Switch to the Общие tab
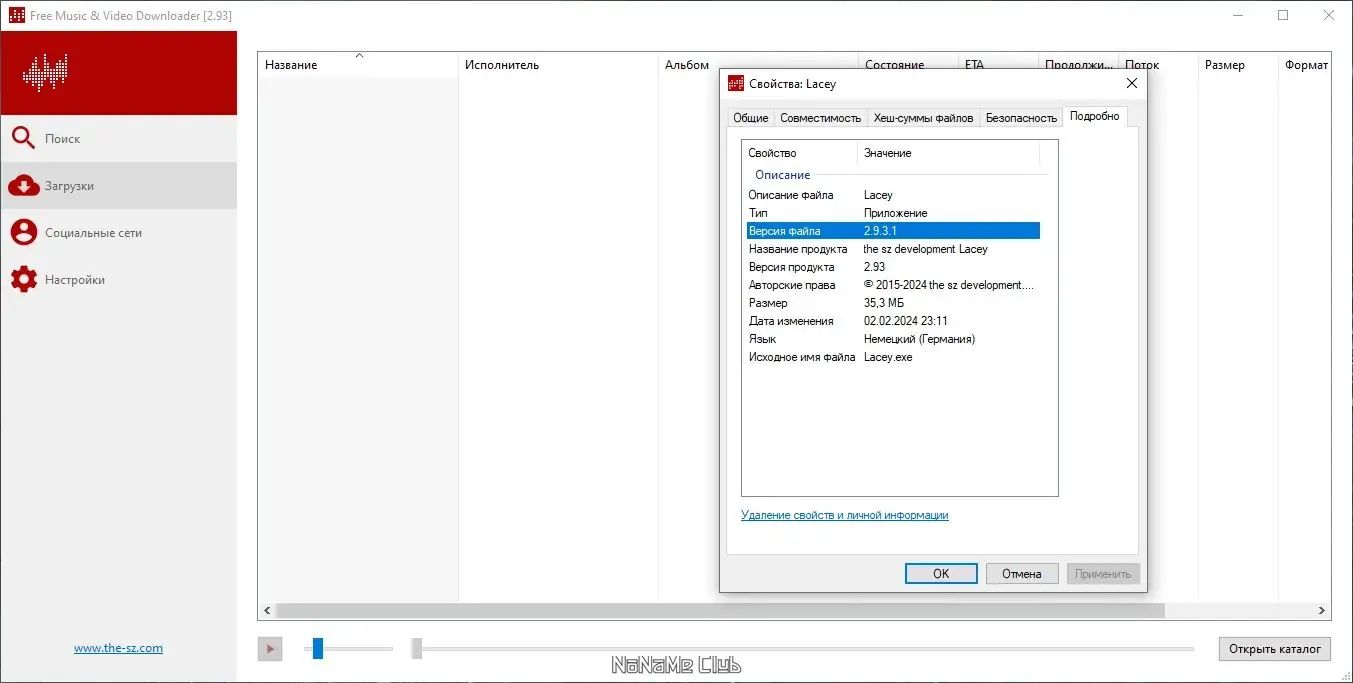Image resolution: width=1353 pixels, height=683 pixels. coord(751,118)
